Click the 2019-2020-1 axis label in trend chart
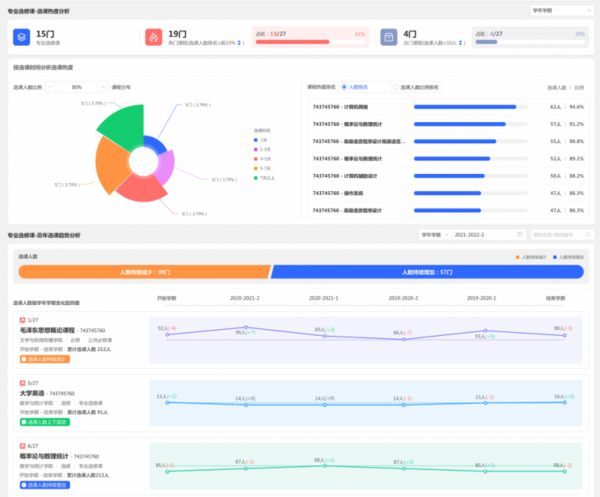Image resolution: width=600 pixels, height=497 pixels. coord(481,298)
